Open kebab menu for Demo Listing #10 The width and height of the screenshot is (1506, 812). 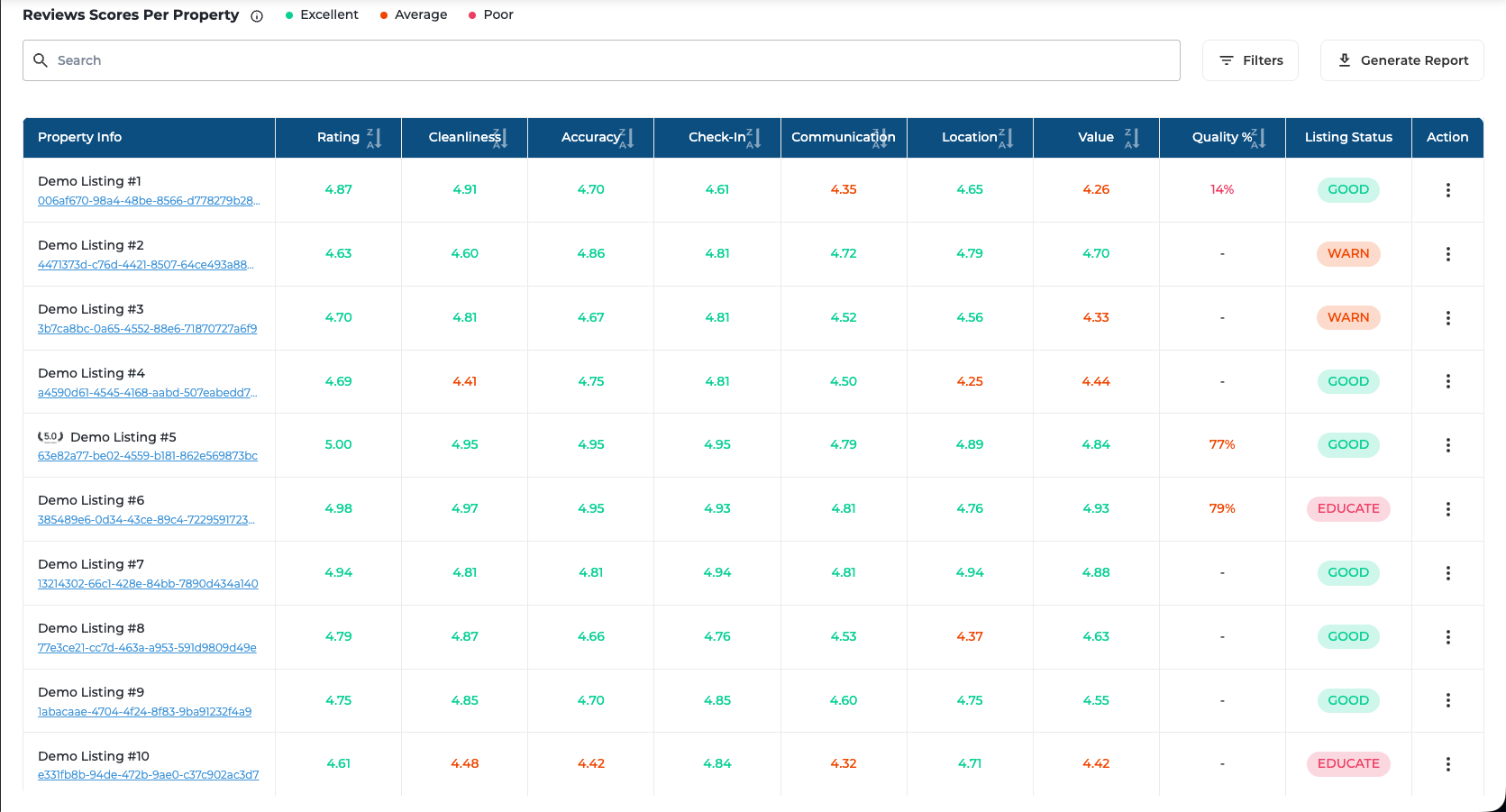click(x=1447, y=764)
